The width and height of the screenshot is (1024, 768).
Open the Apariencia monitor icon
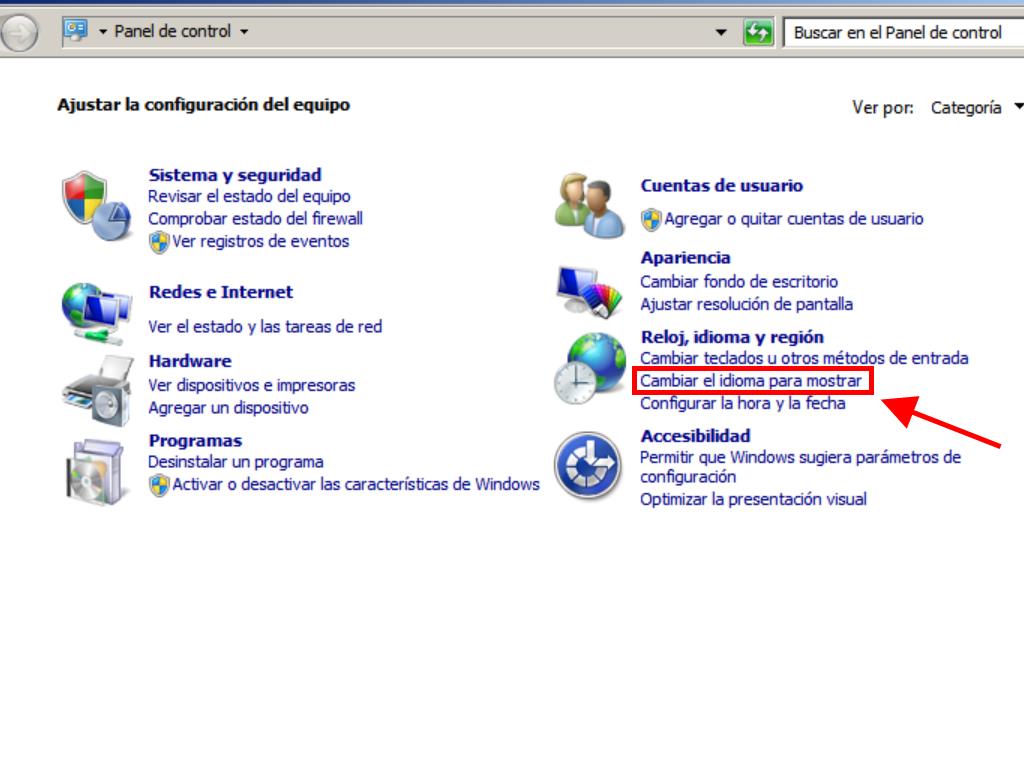tap(589, 289)
